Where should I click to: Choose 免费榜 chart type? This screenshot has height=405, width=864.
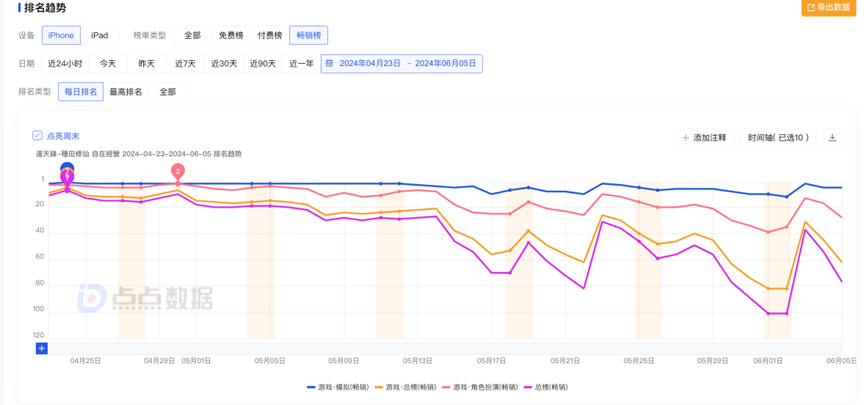coord(231,35)
